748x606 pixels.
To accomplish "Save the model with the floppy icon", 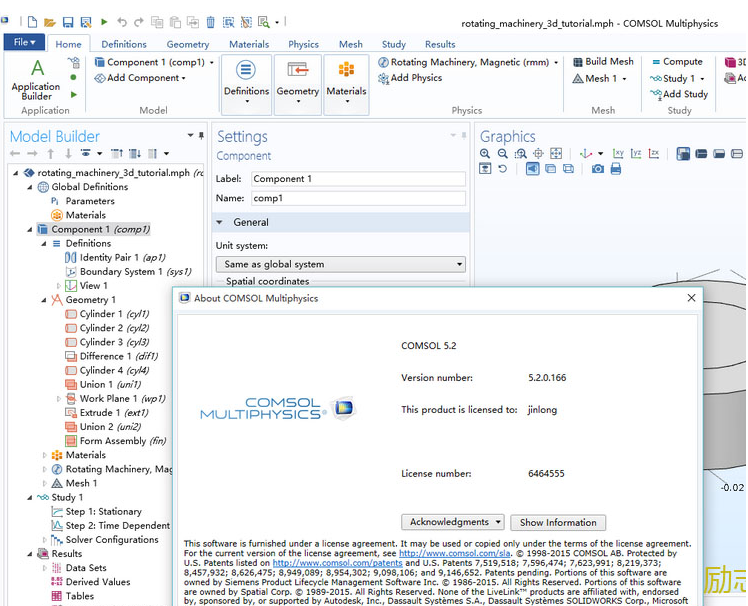I will (68, 22).
